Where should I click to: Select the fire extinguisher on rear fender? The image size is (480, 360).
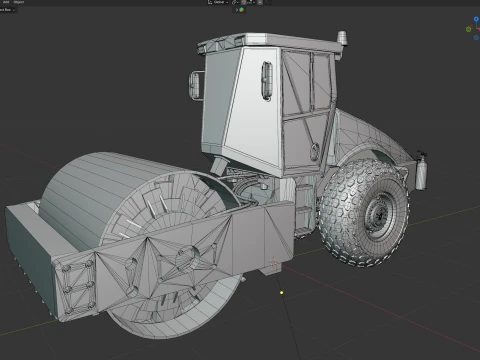(x=421, y=172)
